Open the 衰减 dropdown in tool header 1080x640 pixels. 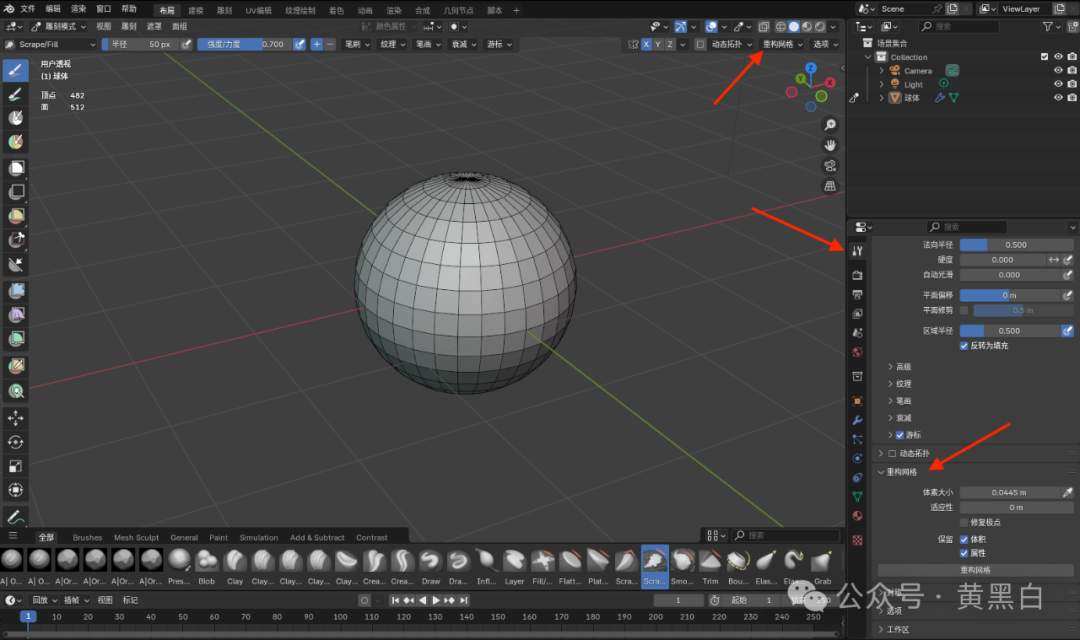(x=463, y=44)
